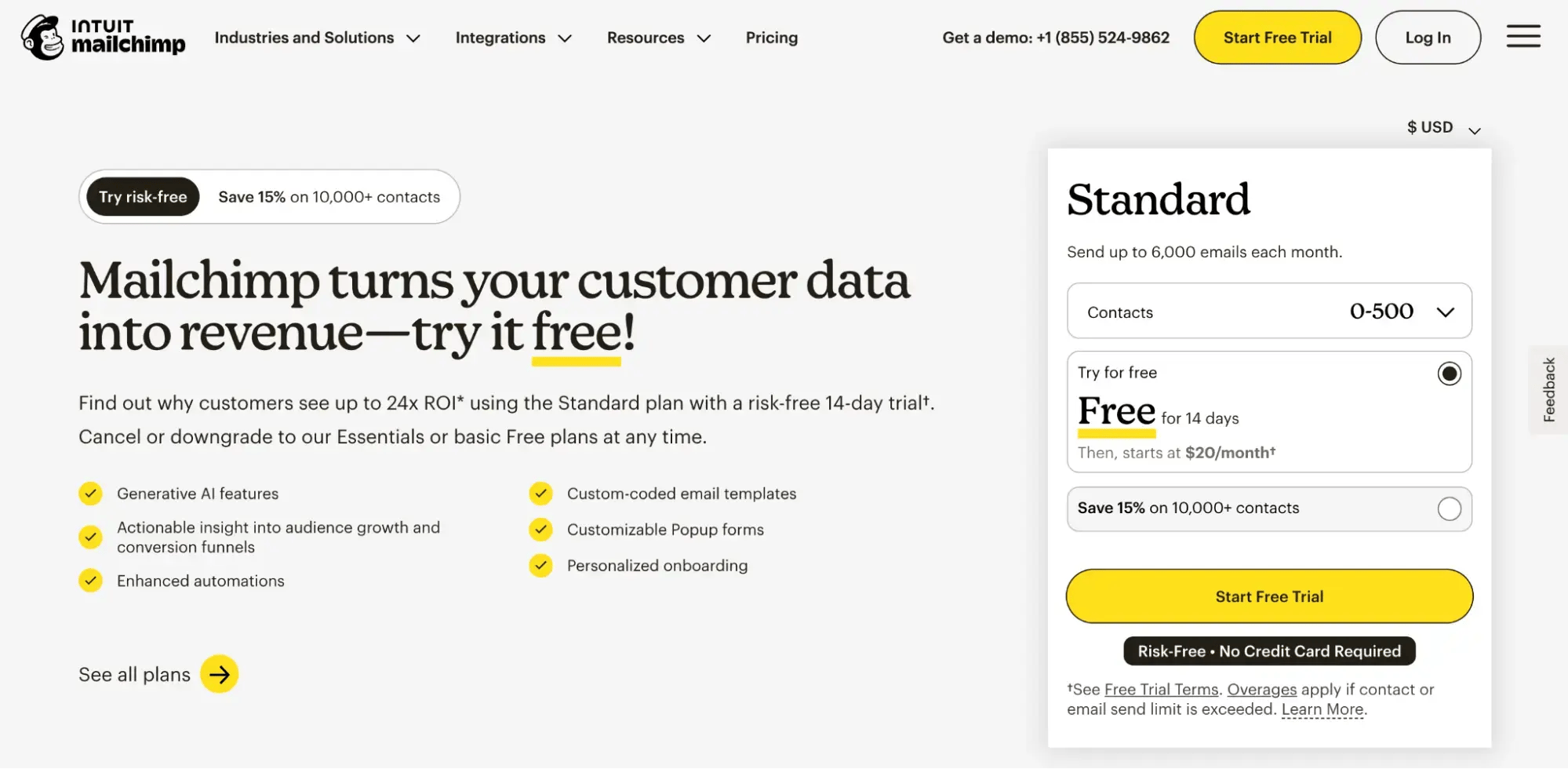This screenshot has height=769, width=1568.
Task: Click the Overages link
Action: (x=1261, y=689)
